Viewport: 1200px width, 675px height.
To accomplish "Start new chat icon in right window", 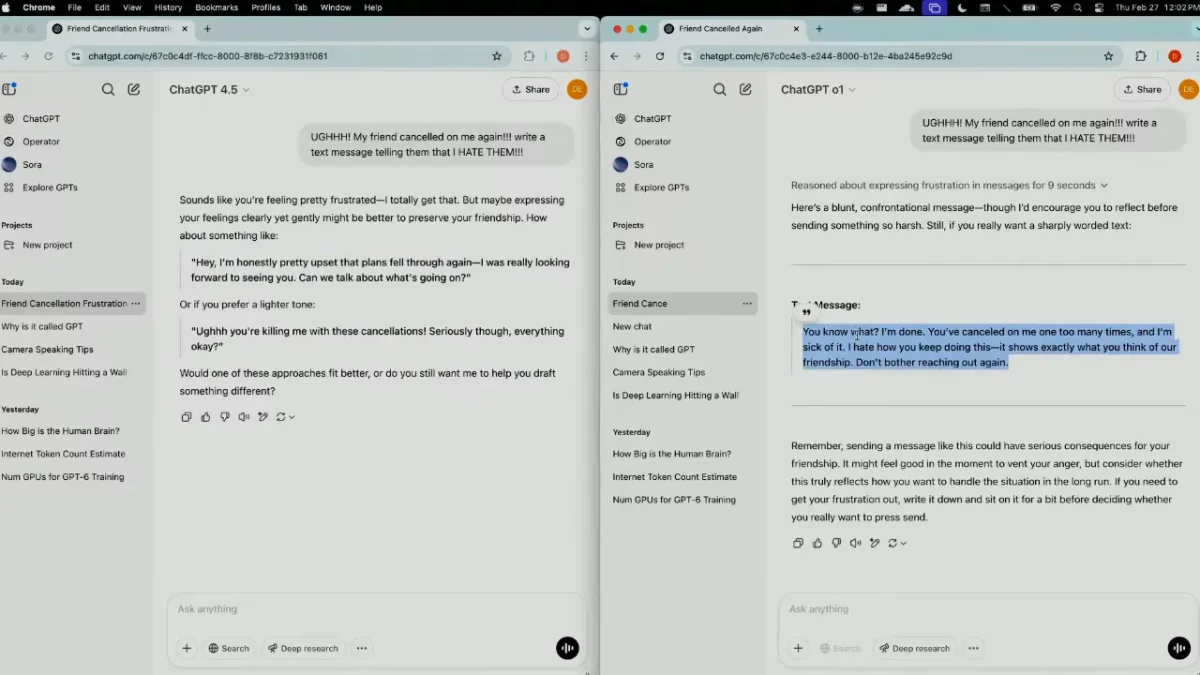I will 745,89.
